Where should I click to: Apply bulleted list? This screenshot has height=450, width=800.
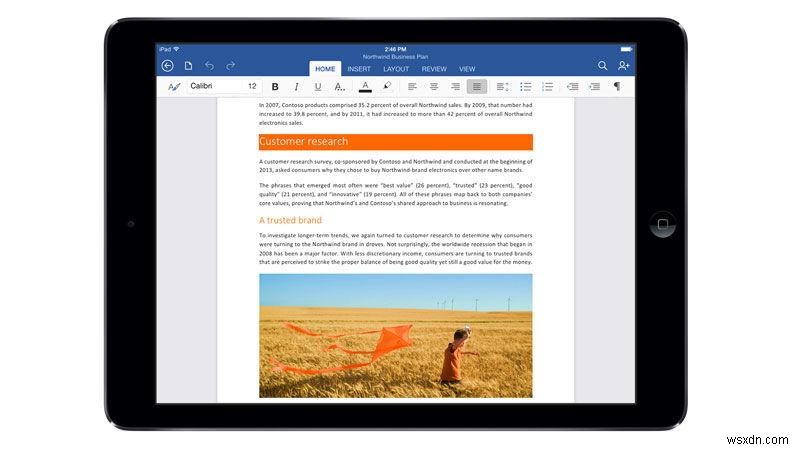tap(526, 87)
